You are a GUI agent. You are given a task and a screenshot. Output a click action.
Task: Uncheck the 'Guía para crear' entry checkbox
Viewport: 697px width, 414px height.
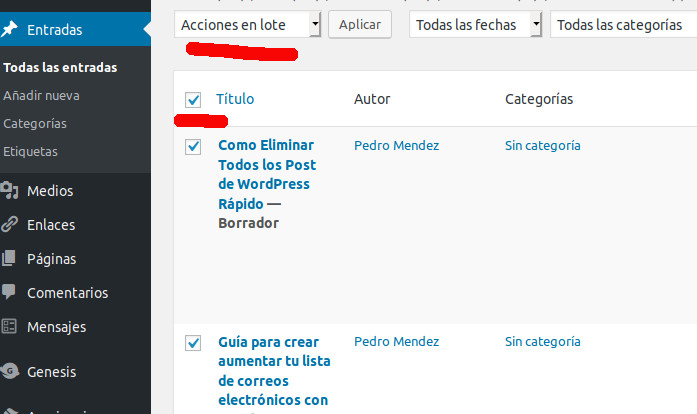193,343
